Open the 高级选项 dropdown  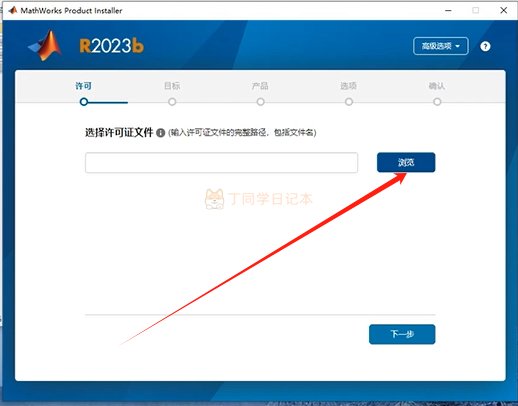pyautogui.click(x=440, y=46)
